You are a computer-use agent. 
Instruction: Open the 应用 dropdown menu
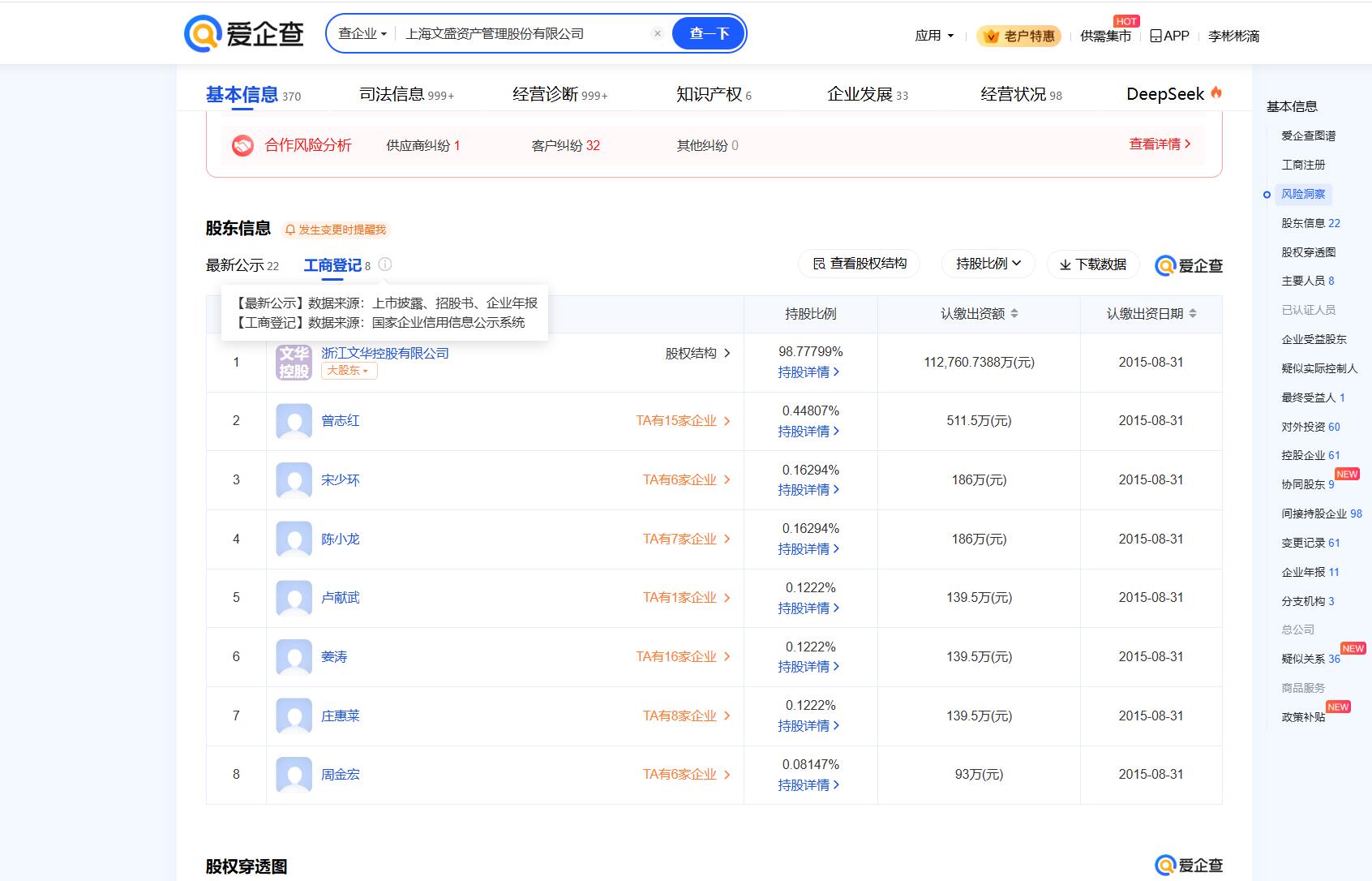point(934,36)
